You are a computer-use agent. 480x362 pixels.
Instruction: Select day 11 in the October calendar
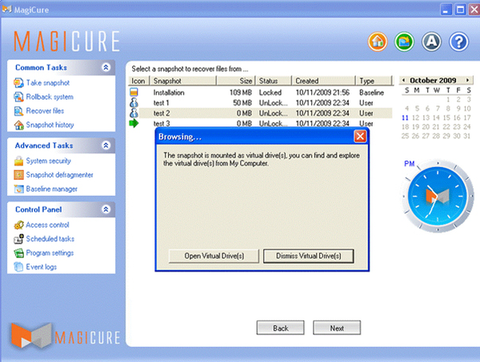point(405,118)
